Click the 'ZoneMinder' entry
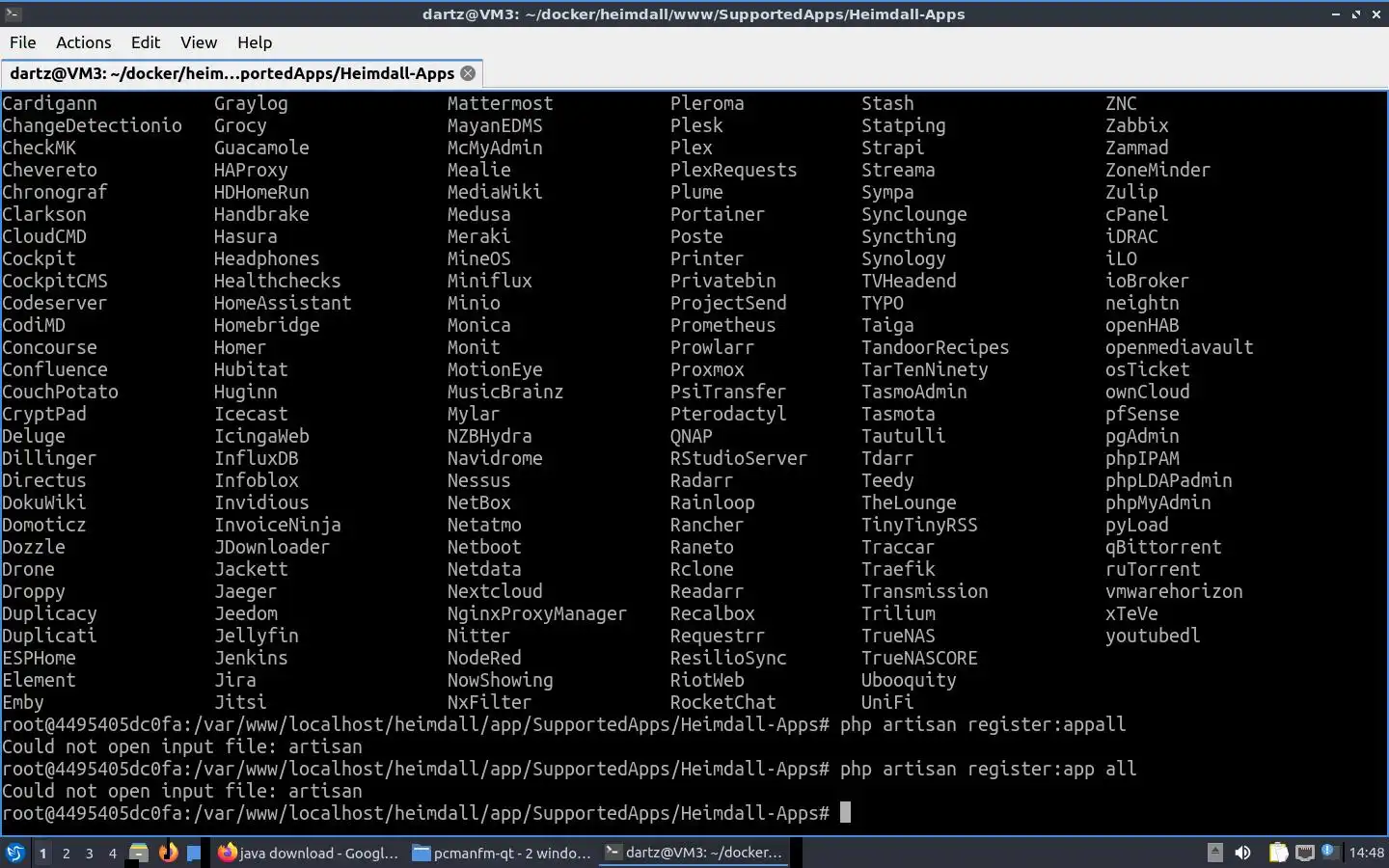The image size is (1389, 868). 1157,170
